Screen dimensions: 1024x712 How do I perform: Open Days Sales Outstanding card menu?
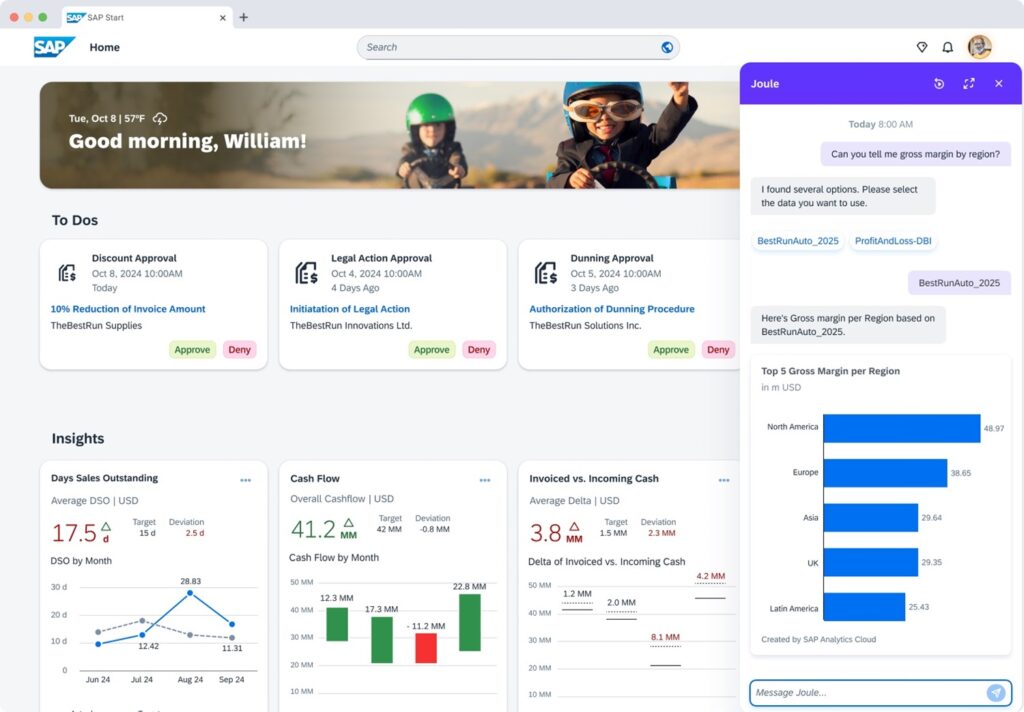coord(246,480)
